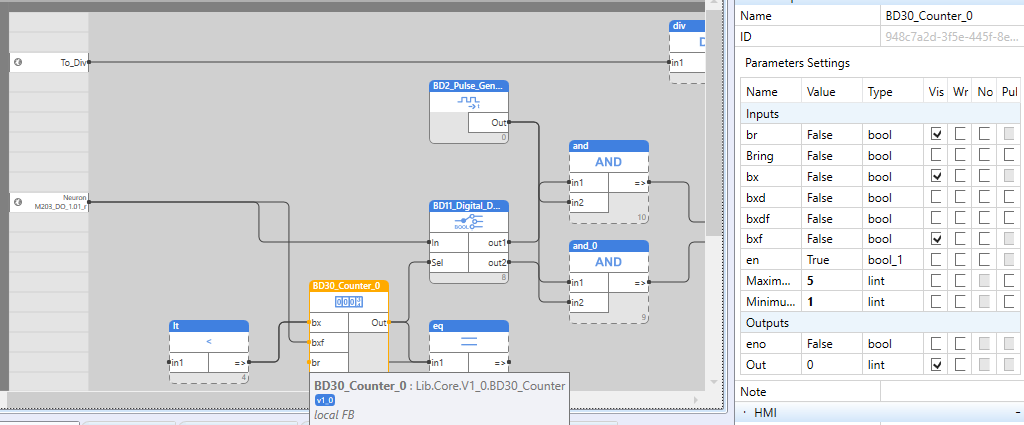Select the BD30_Counter_0 counter display icon

click(349, 302)
